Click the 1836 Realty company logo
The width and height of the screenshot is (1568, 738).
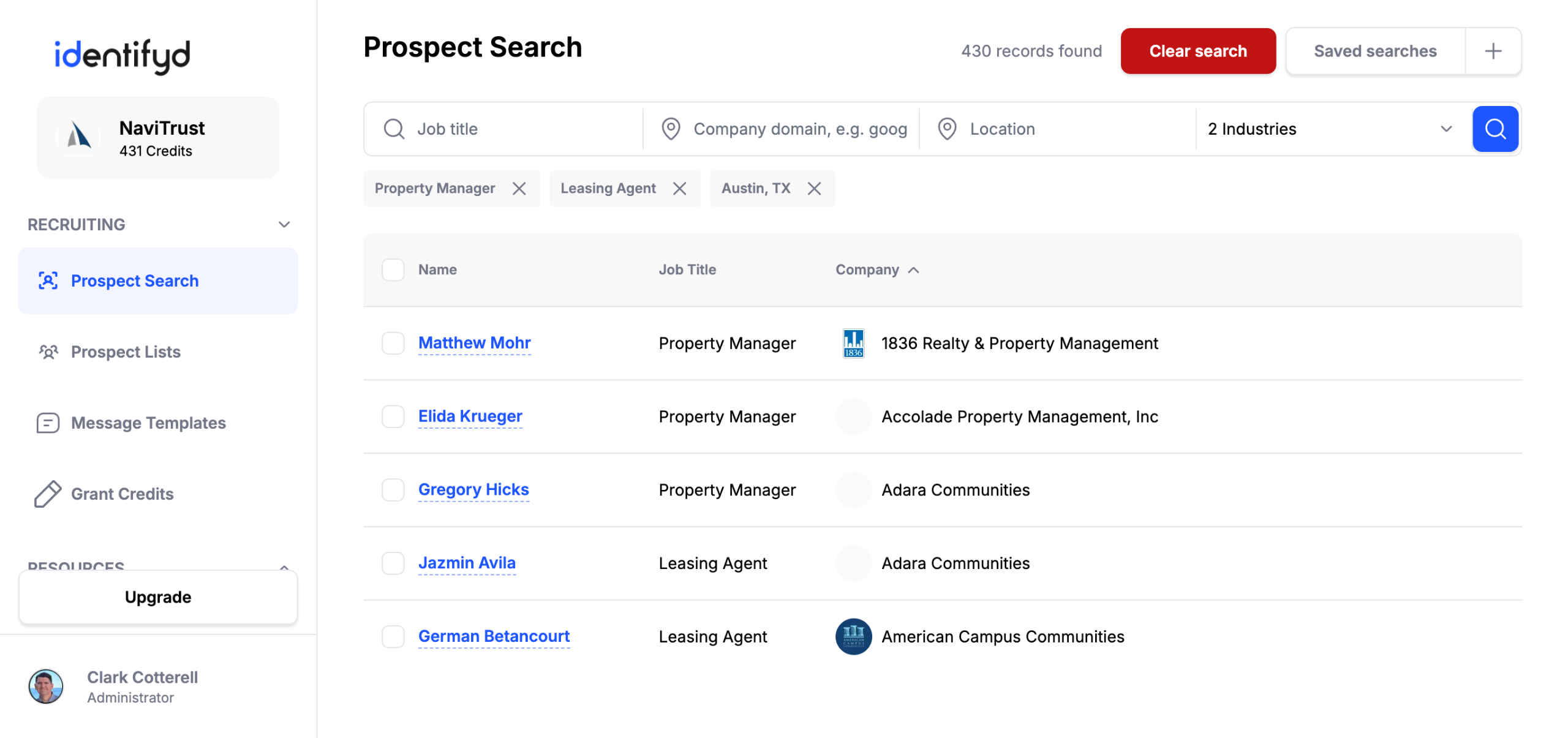tap(853, 343)
